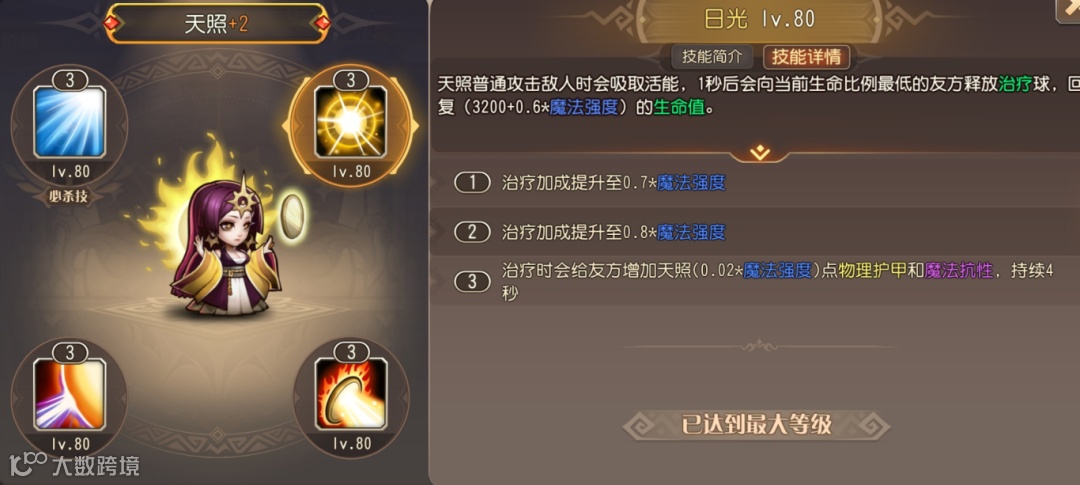
Task: Click the 已达到最大等级 button
Action: tap(756, 425)
